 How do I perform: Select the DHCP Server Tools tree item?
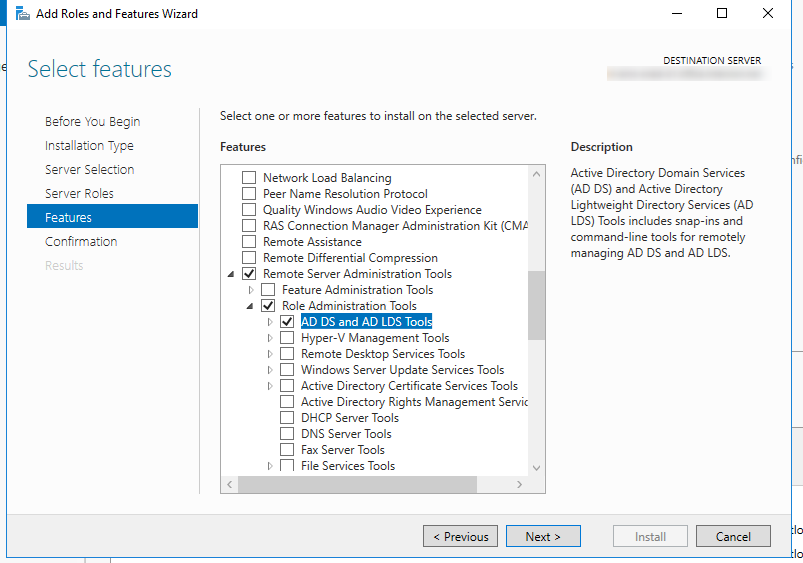[349, 418]
